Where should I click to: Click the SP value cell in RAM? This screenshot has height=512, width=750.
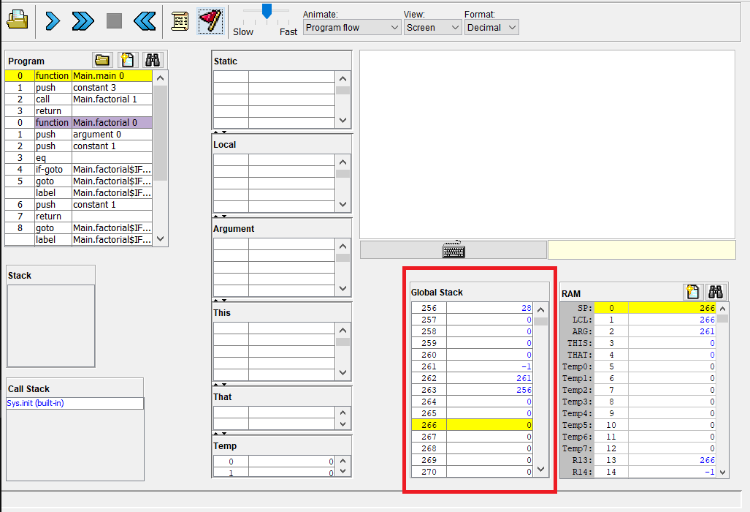[x=673, y=308]
